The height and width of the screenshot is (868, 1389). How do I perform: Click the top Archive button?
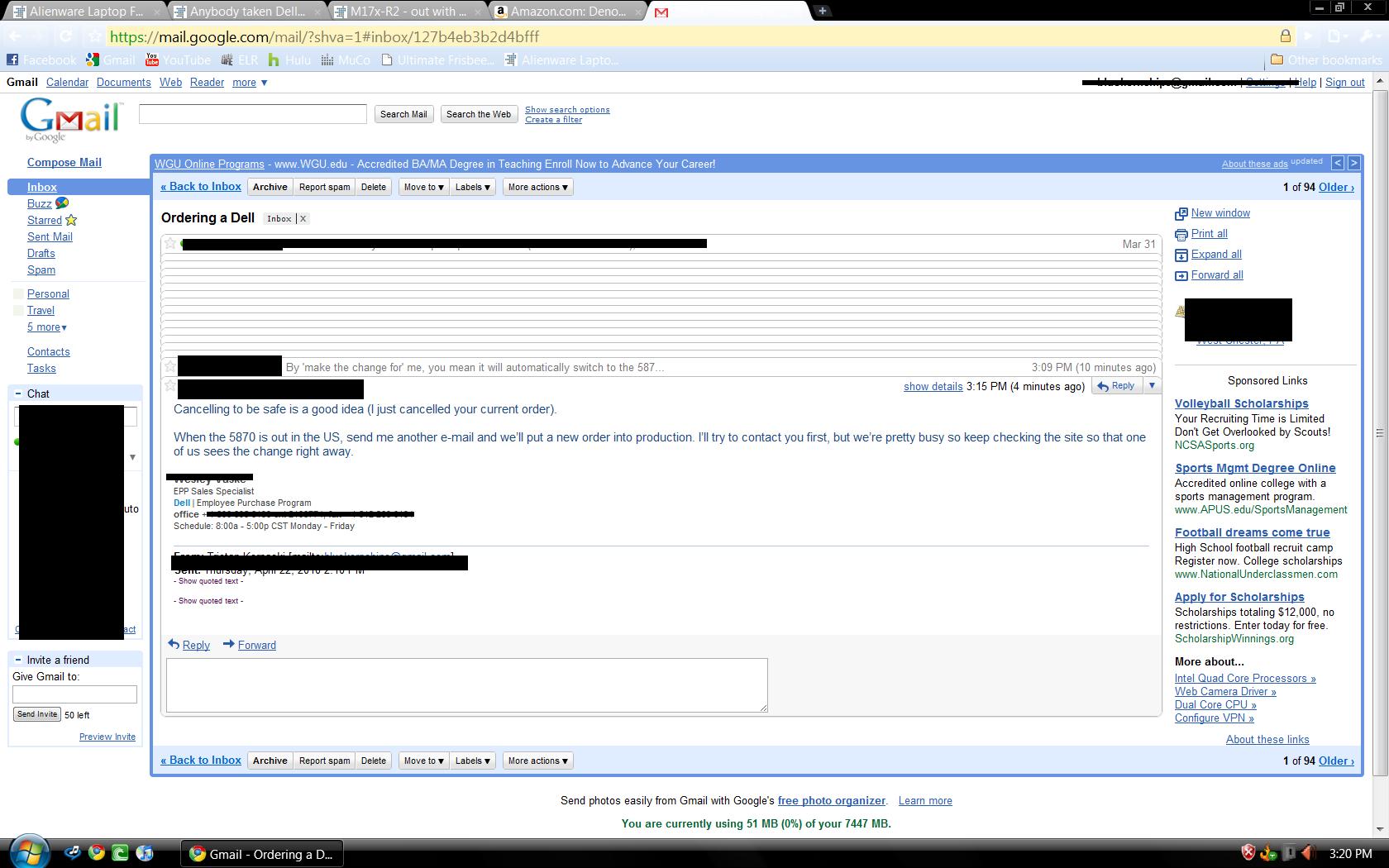[x=270, y=187]
